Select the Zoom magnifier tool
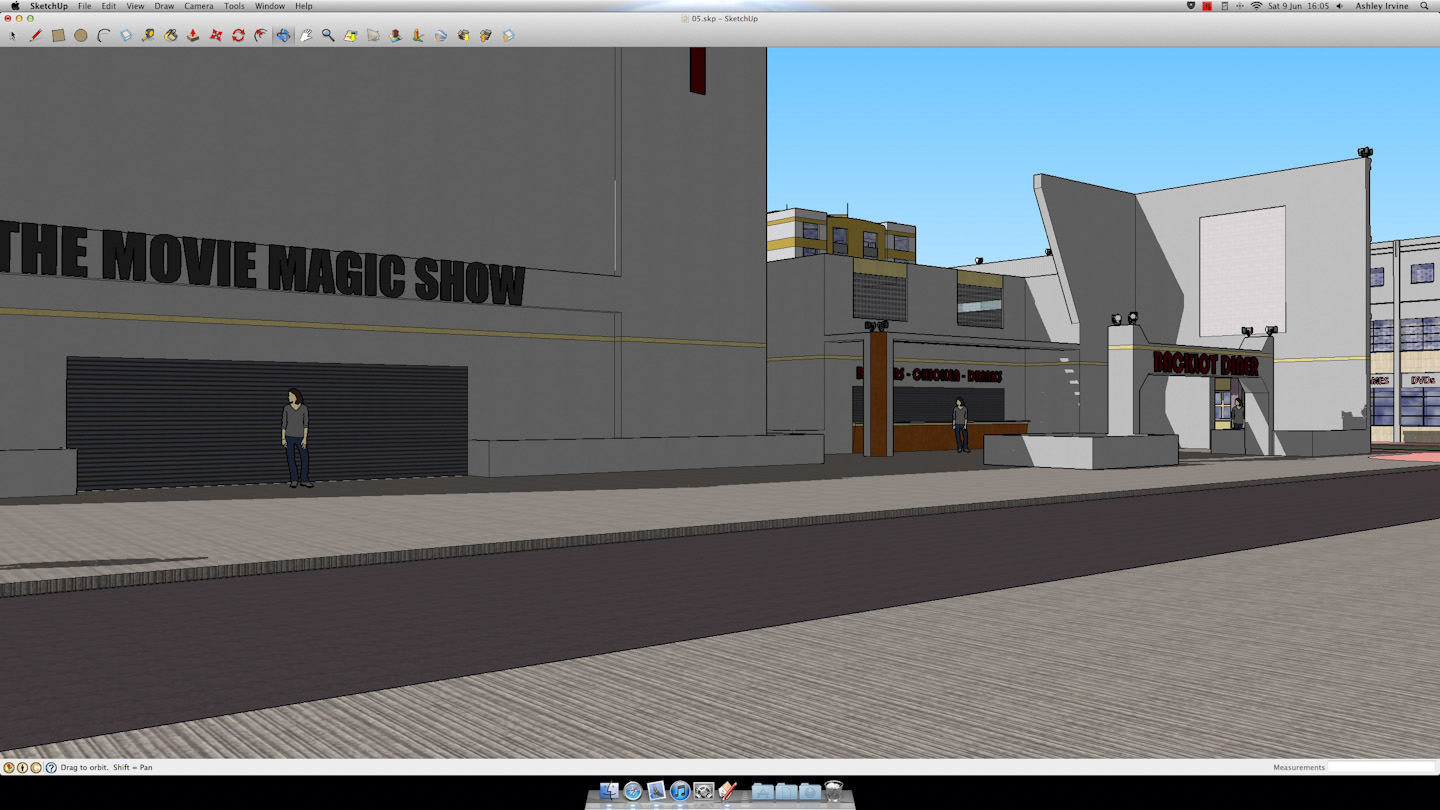The width and height of the screenshot is (1440, 810). point(328,35)
